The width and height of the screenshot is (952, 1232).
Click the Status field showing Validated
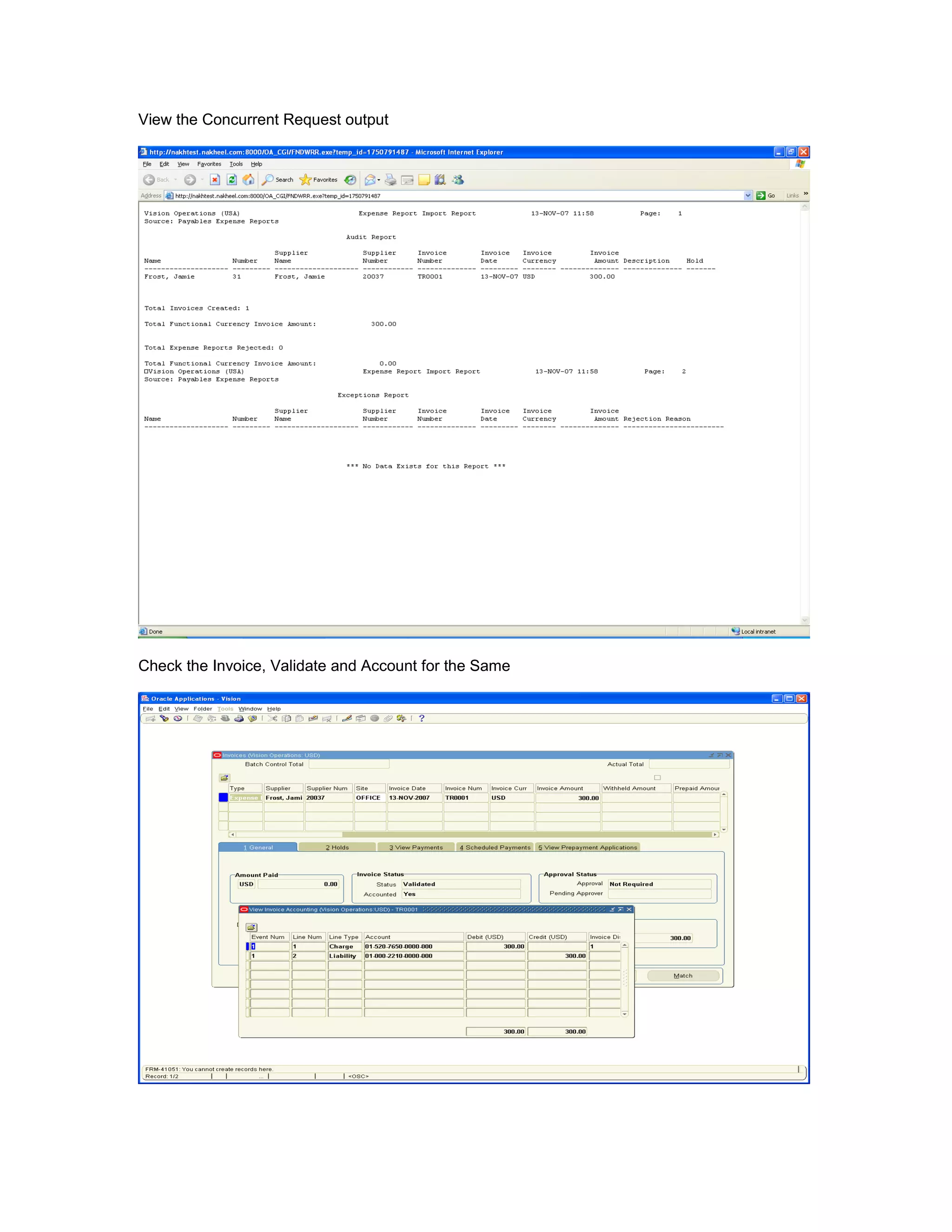tap(461, 884)
